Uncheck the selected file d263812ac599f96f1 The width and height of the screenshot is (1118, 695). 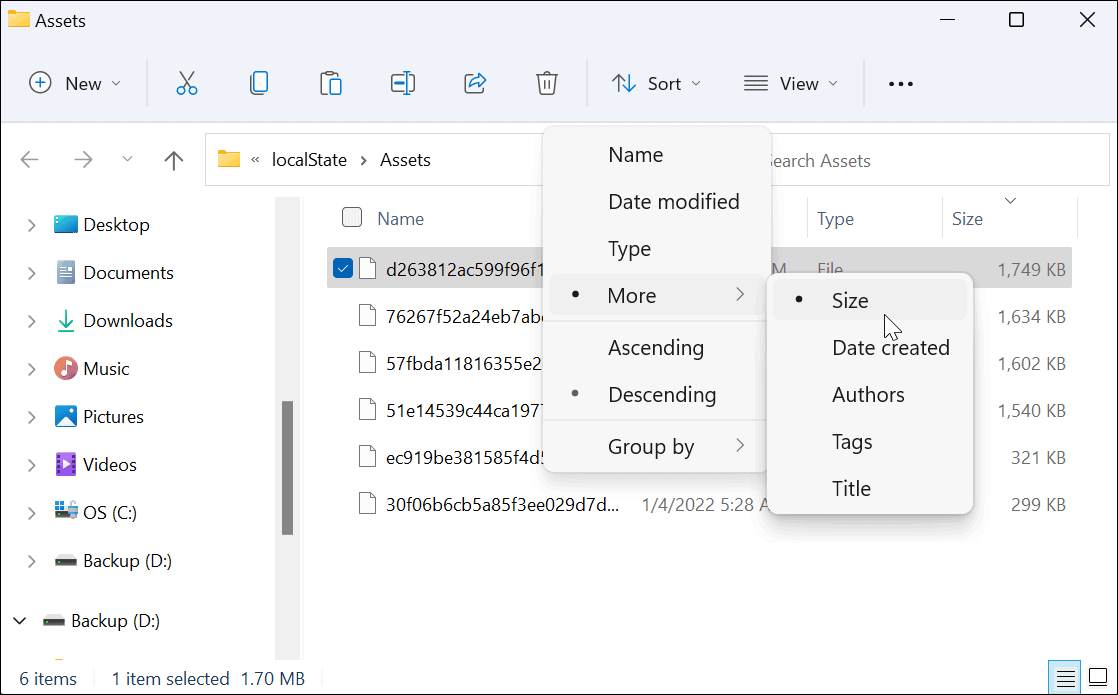(x=343, y=268)
